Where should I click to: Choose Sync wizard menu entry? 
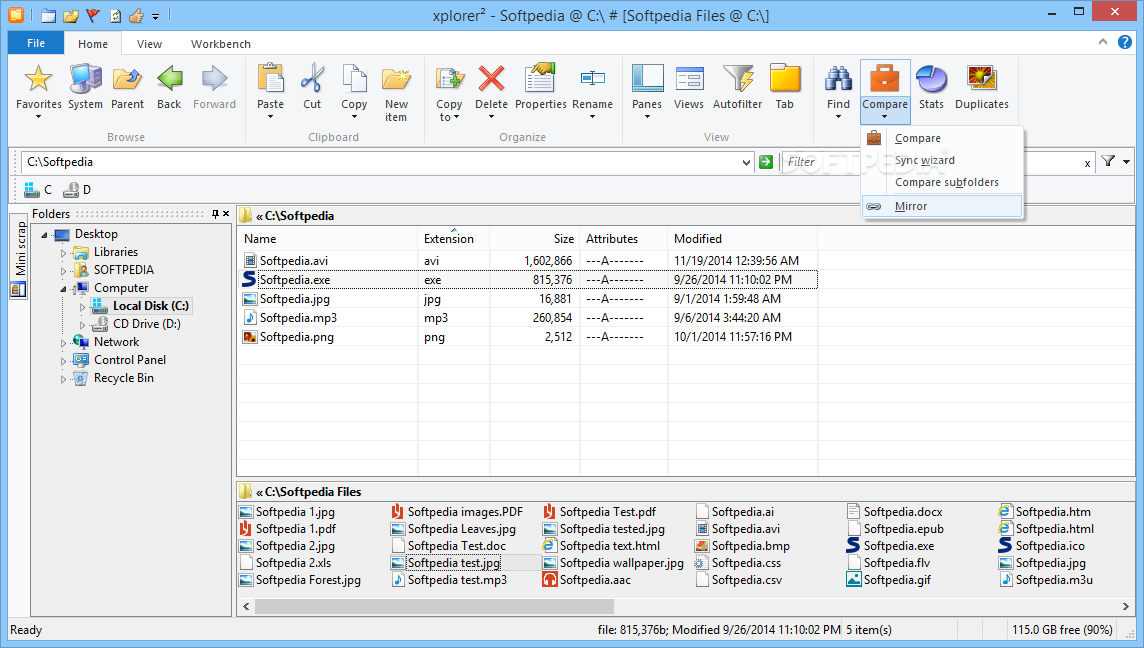click(x=941, y=160)
